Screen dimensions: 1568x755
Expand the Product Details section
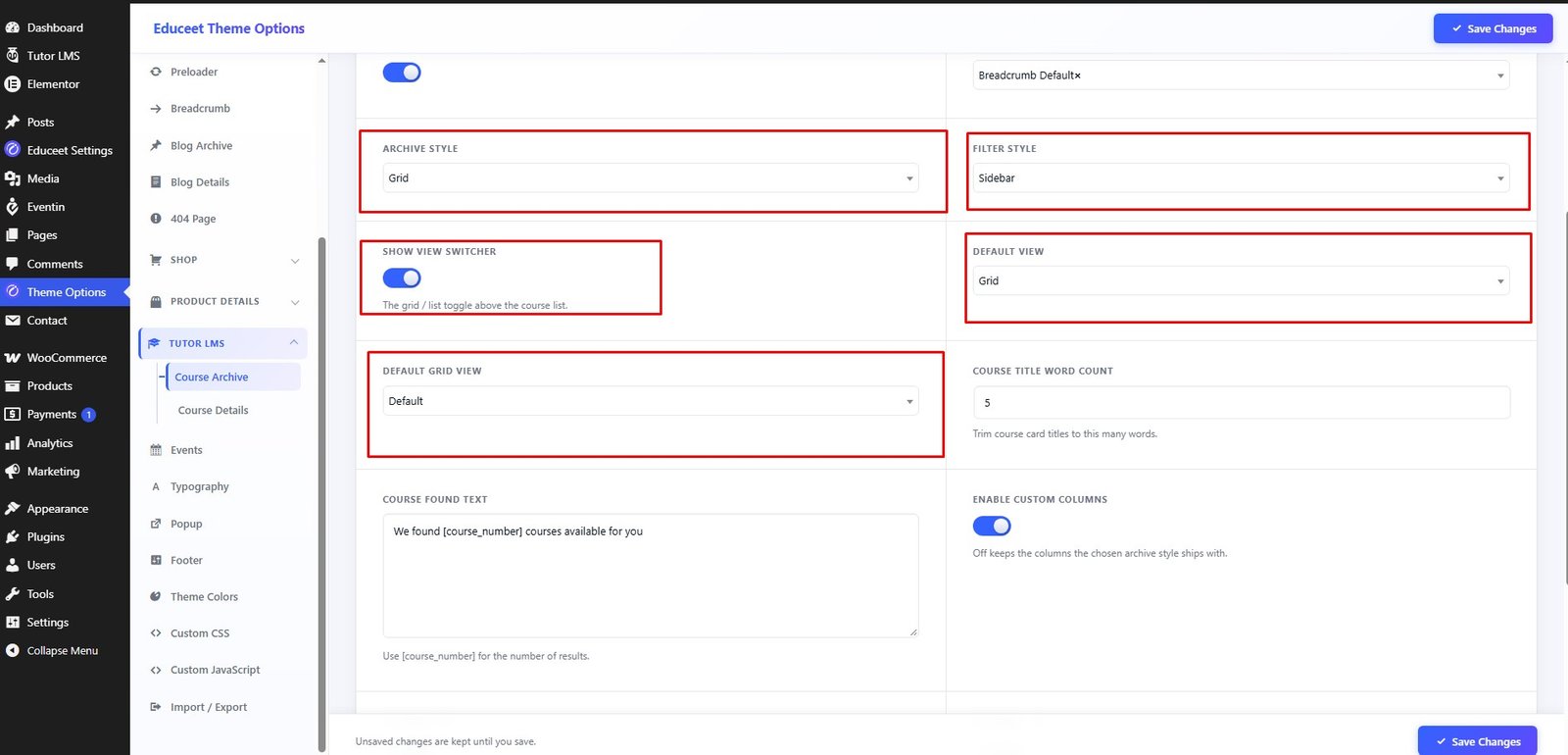[223, 302]
